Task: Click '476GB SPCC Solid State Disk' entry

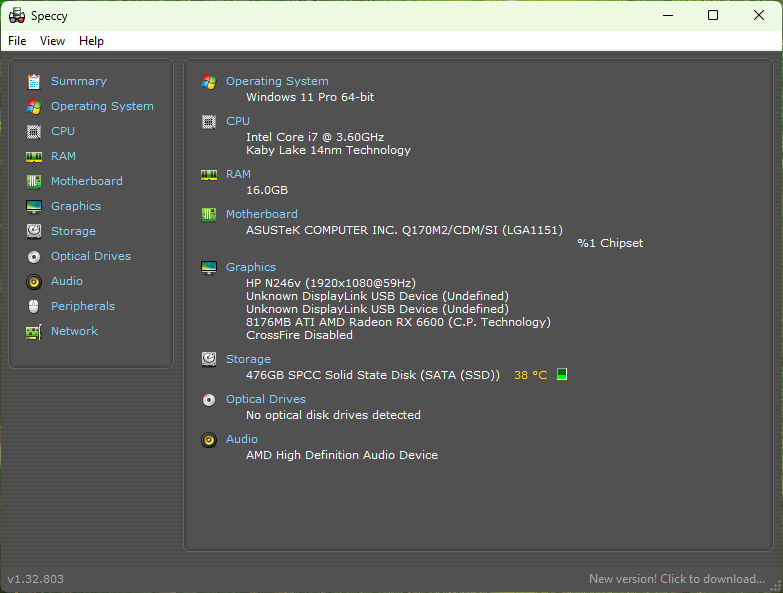Action: [x=373, y=375]
